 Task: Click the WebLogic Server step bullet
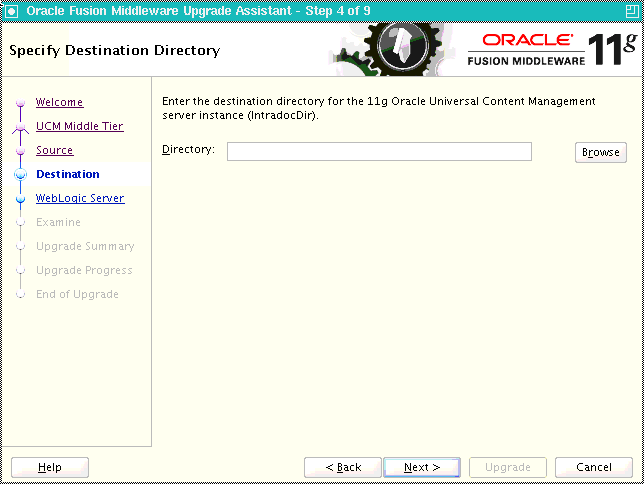pyautogui.click(x=21, y=199)
